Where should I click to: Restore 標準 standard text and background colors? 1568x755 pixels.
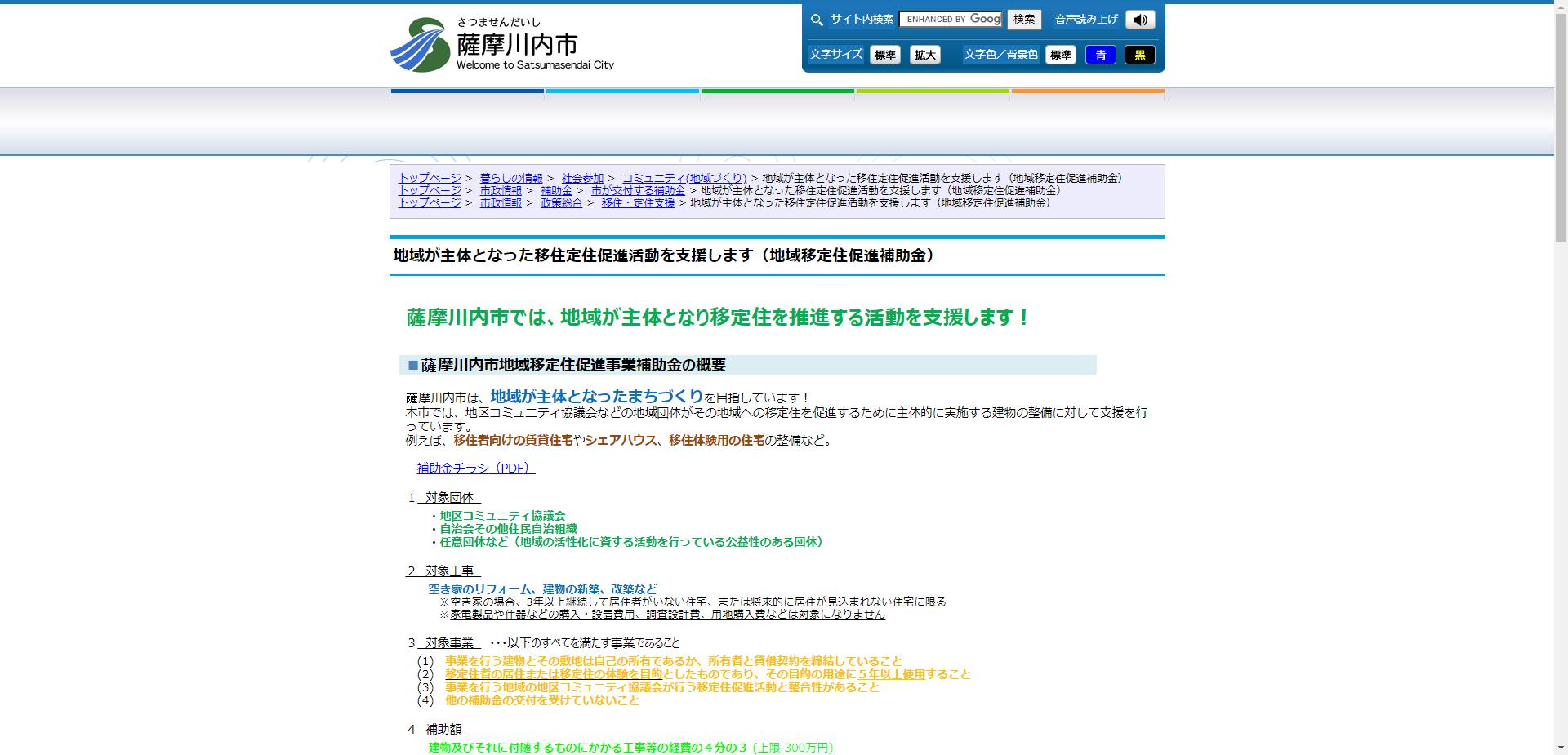click(x=1062, y=55)
